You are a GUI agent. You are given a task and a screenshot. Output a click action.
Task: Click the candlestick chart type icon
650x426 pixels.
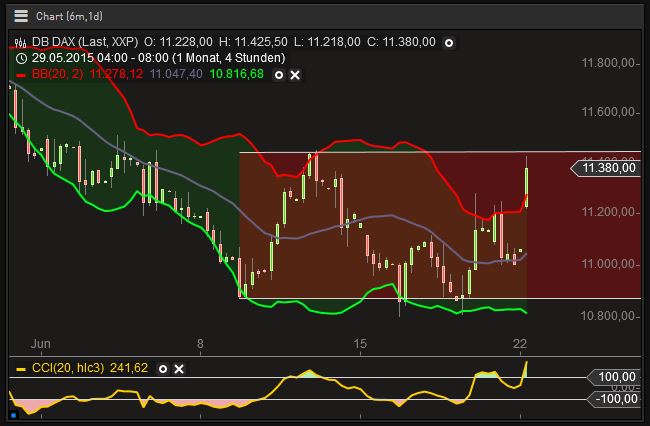tap(21, 42)
